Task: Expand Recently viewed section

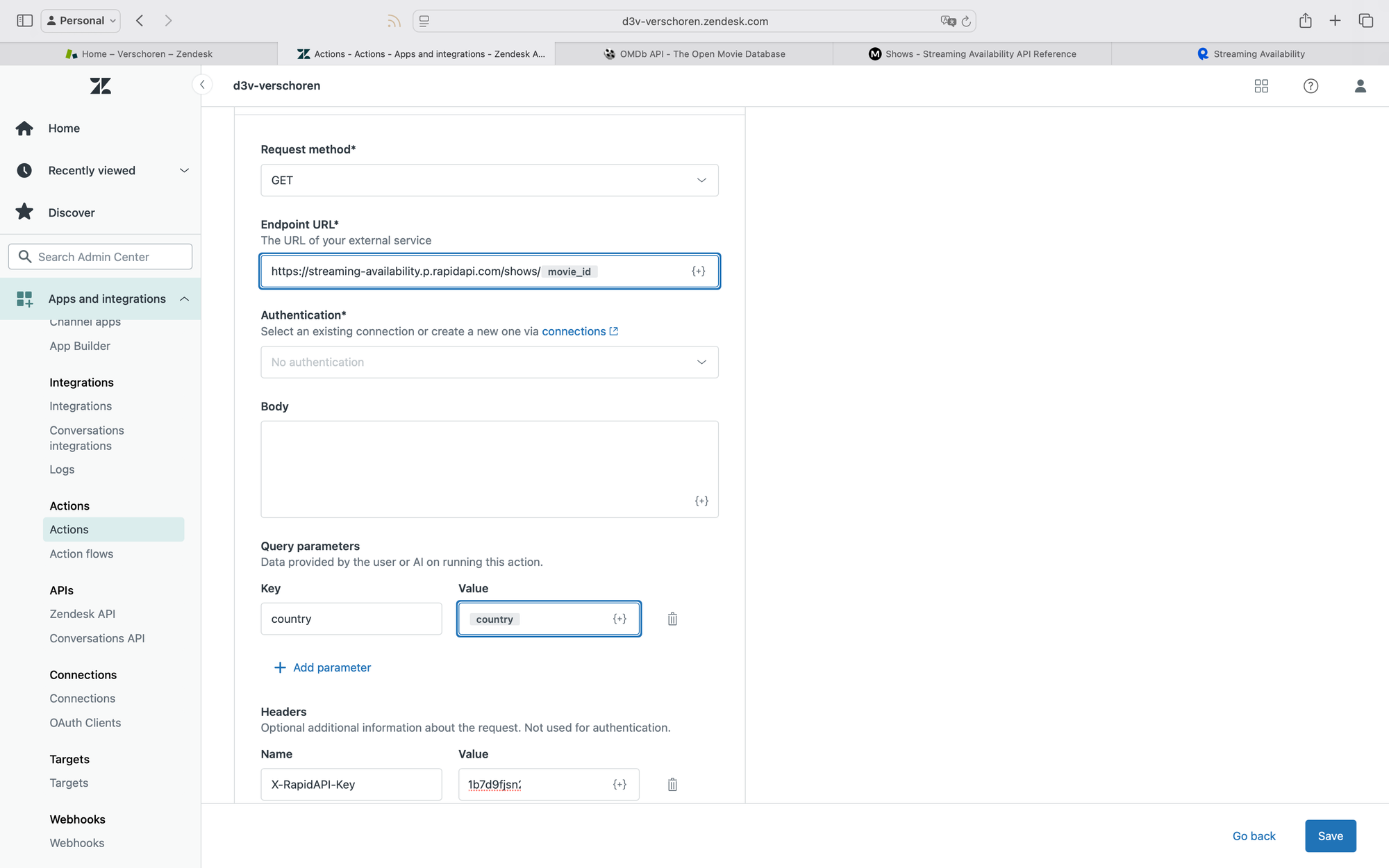Action: 184,171
